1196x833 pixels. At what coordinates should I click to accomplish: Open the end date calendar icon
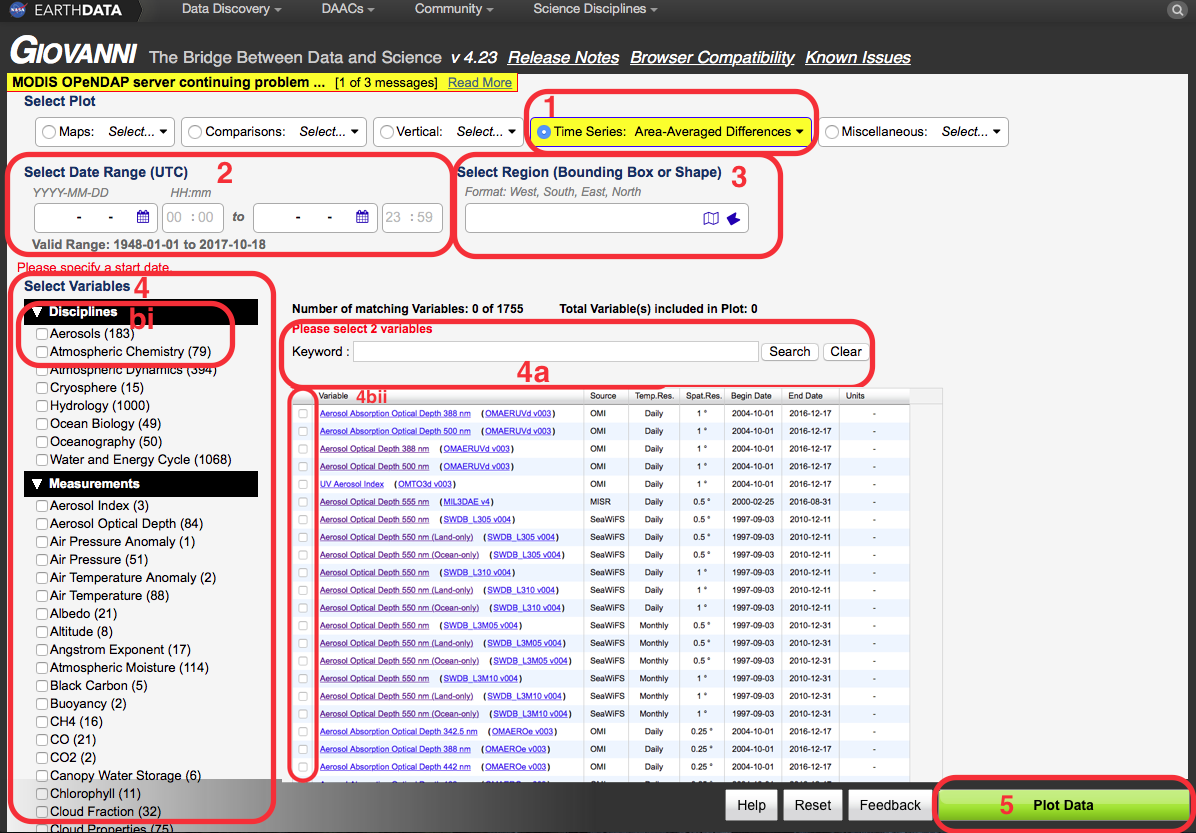362,217
